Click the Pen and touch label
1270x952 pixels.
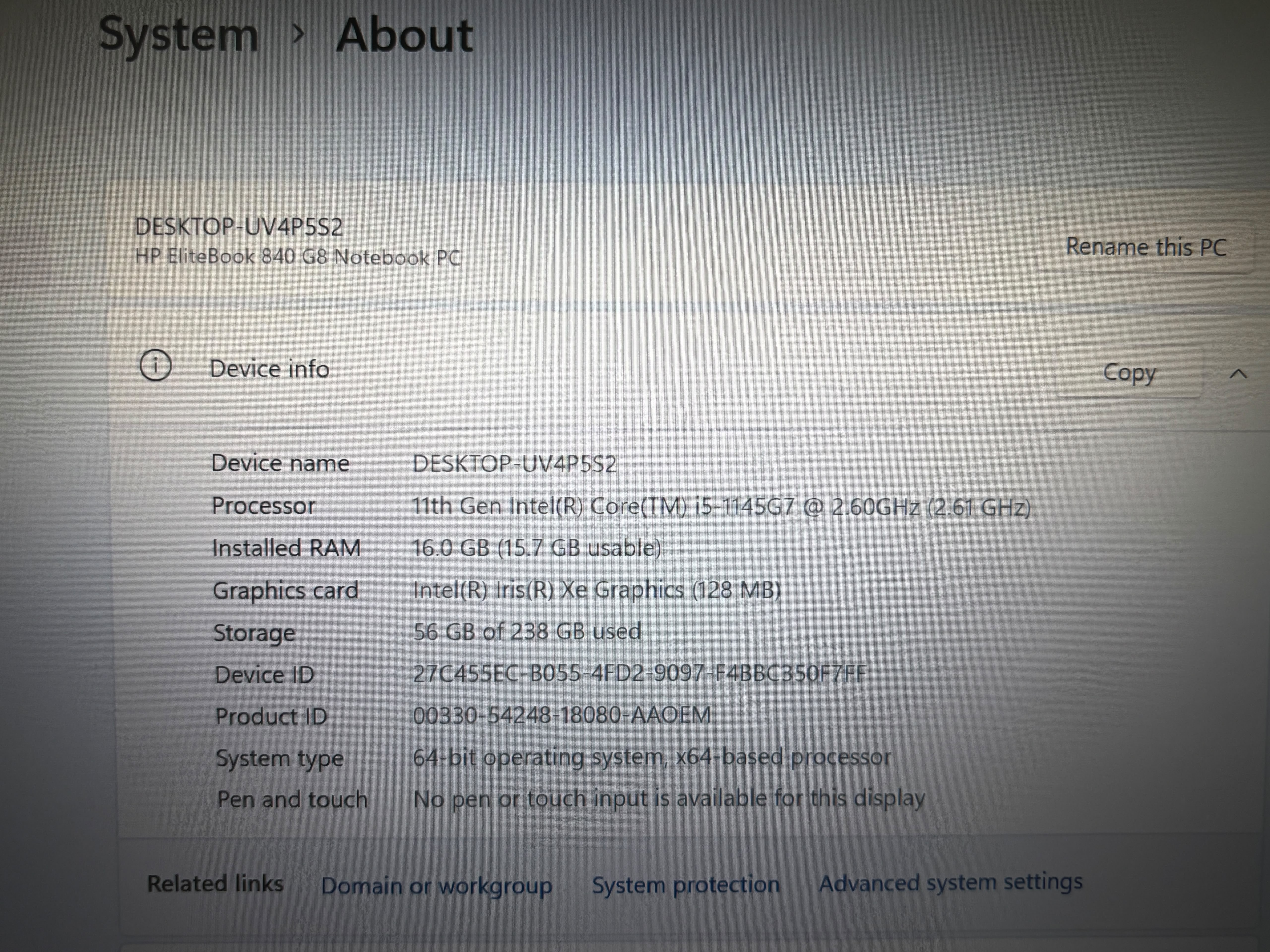coord(292,799)
